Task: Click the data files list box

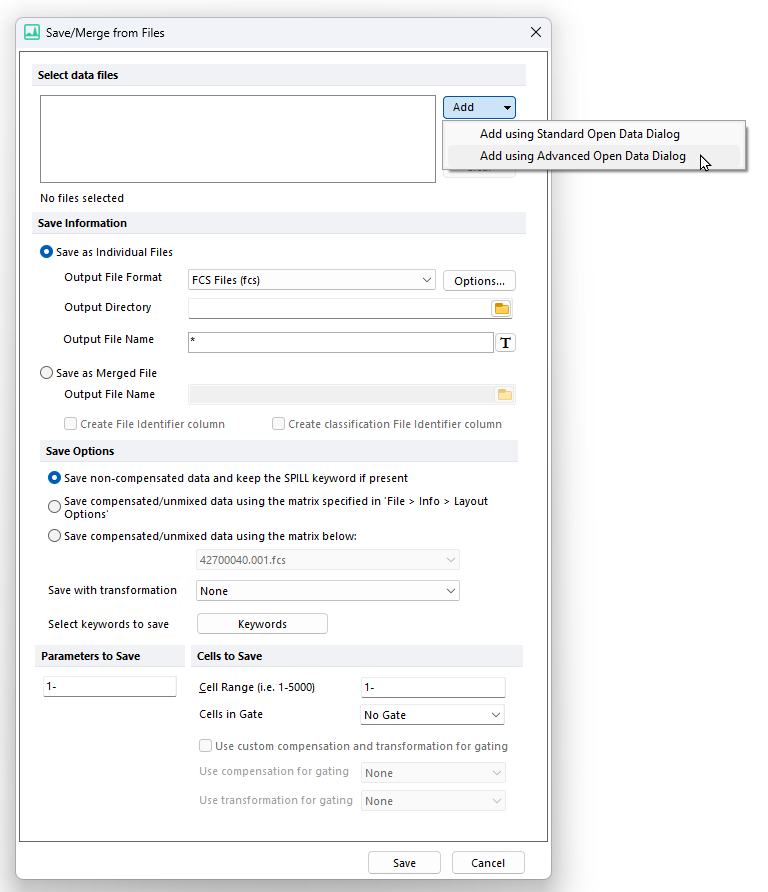Action: click(x=238, y=139)
